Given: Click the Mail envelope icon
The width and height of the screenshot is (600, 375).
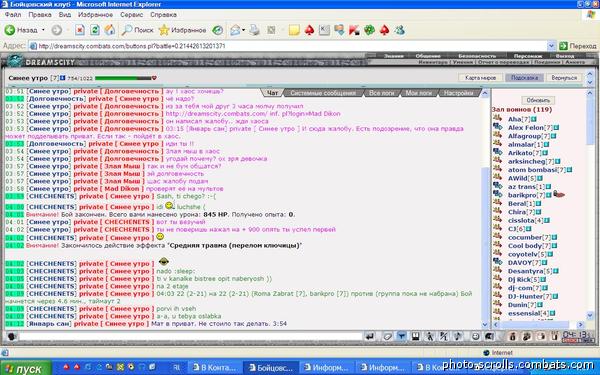Looking at the screenshot, I should pyautogui.click(x=235, y=30).
